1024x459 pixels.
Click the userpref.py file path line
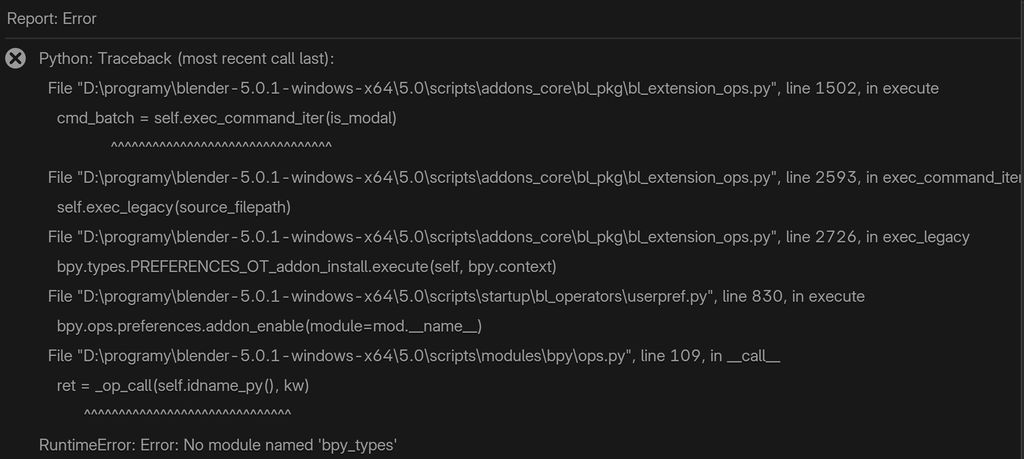[x=456, y=297]
